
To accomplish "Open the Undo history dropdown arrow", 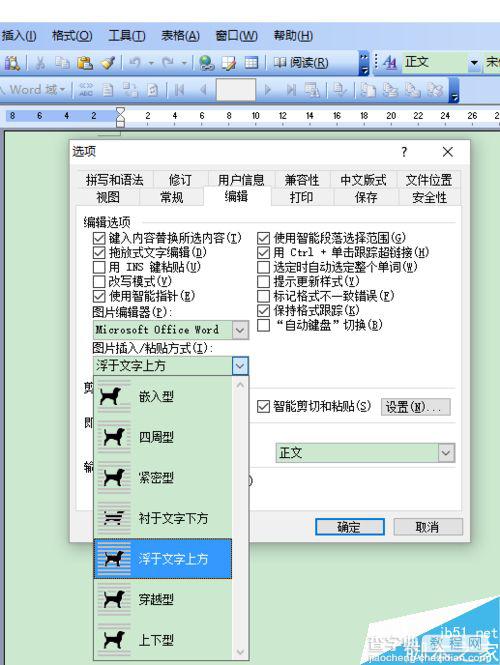I will click(x=151, y=63).
